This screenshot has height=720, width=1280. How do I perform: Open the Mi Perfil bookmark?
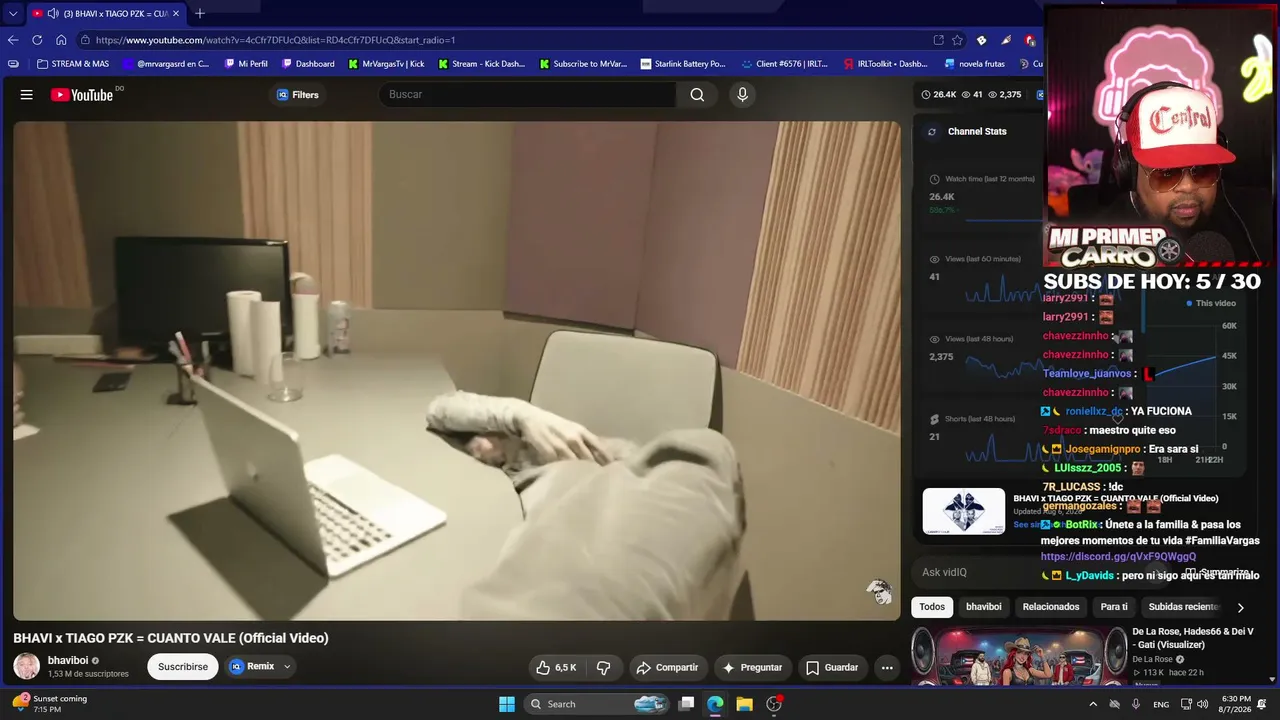click(246, 64)
